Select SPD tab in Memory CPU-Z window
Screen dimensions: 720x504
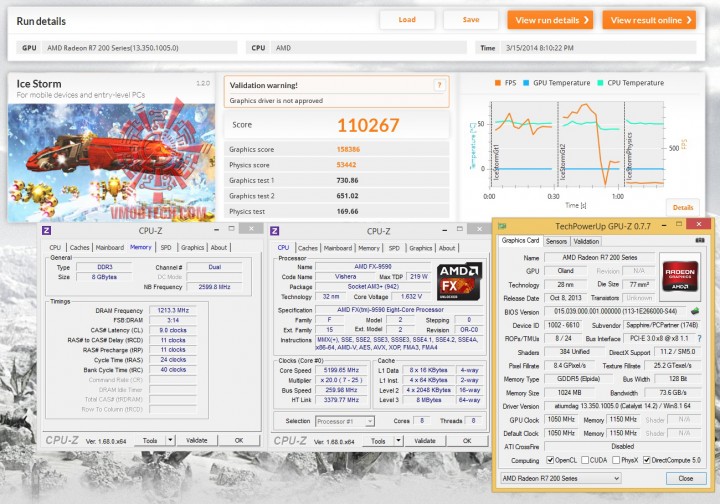tap(166, 247)
